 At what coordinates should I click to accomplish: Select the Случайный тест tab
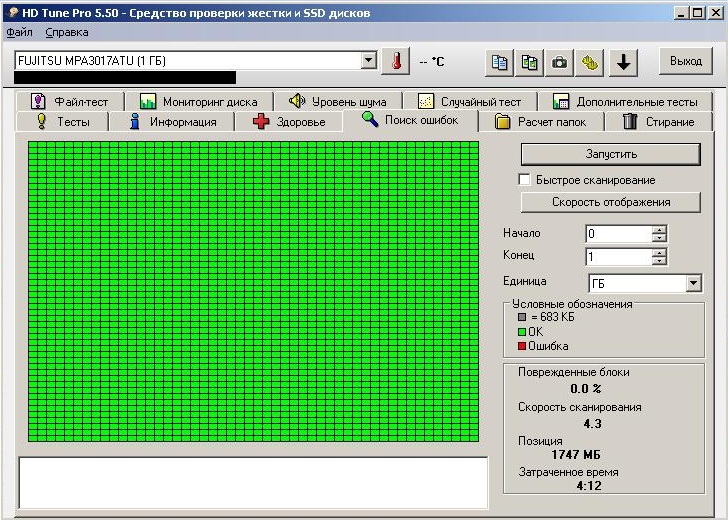click(x=470, y=101)
